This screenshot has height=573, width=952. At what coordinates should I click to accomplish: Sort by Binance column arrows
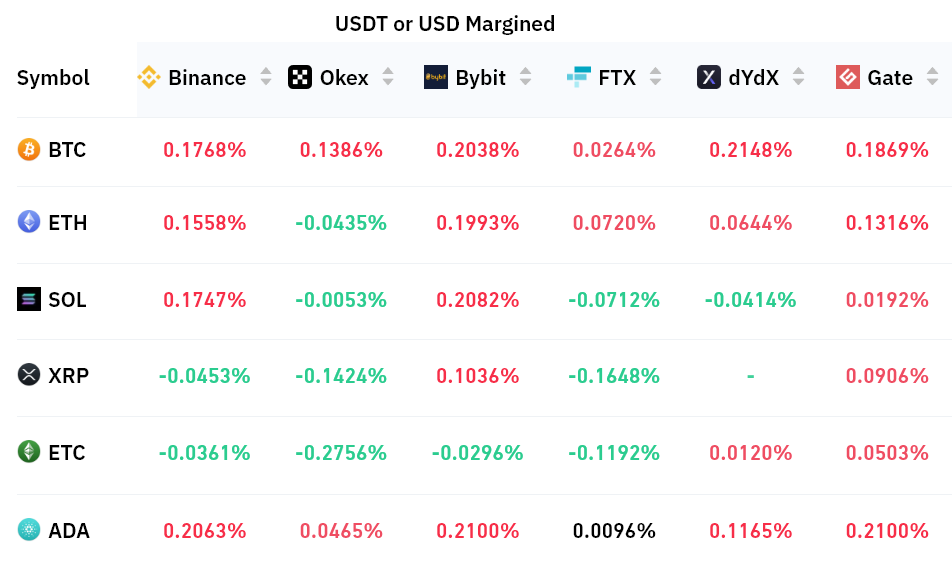[x=266, y=77]
